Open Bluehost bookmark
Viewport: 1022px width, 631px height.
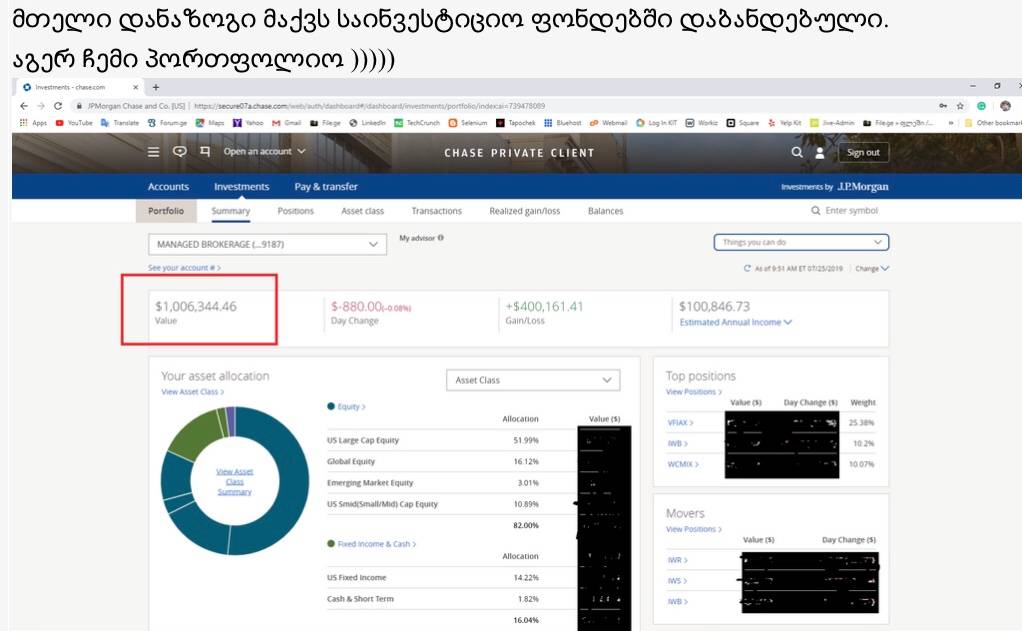coord(562,123)
